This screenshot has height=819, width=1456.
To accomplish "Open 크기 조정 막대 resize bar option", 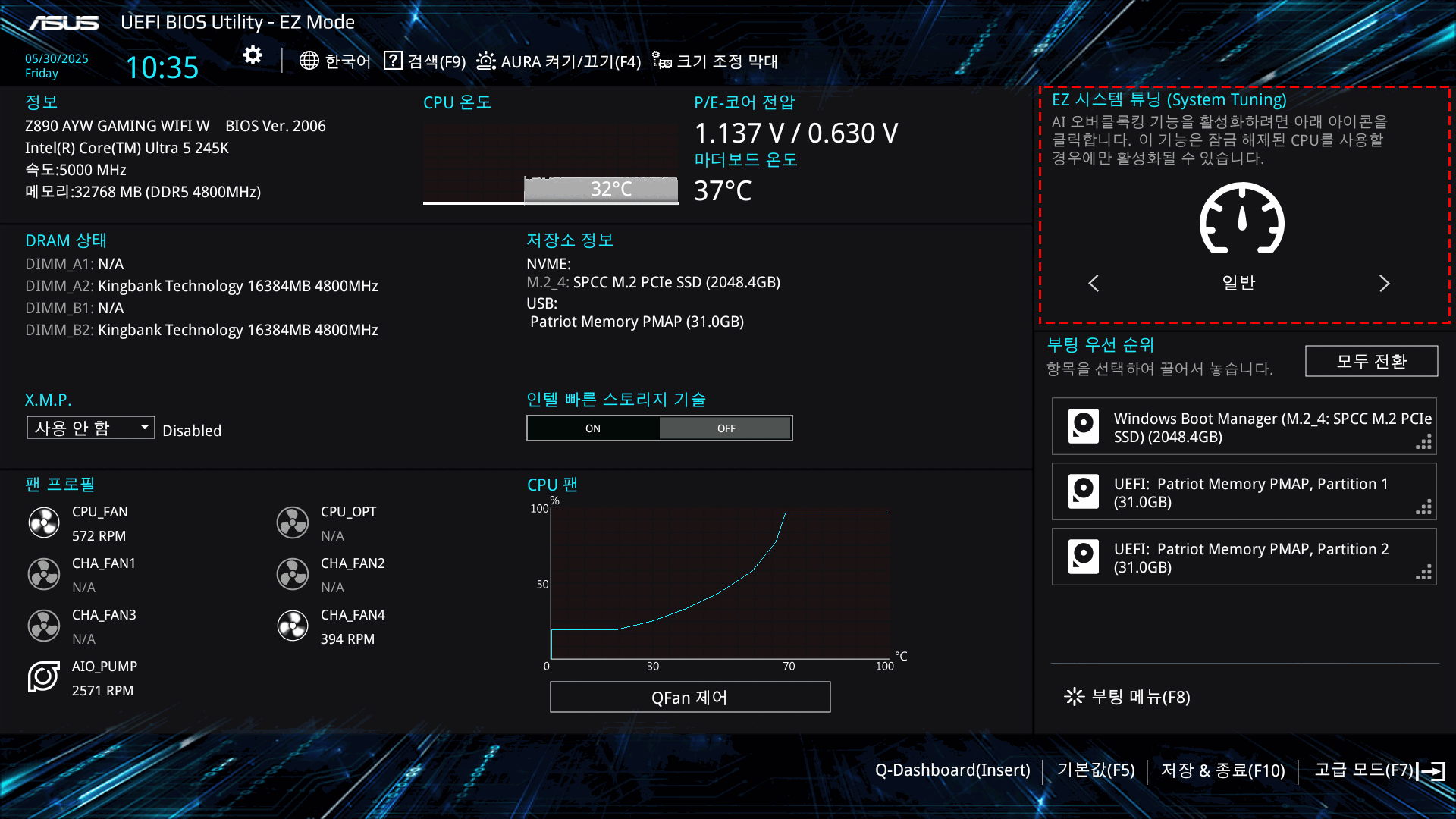I will [715, 61].
